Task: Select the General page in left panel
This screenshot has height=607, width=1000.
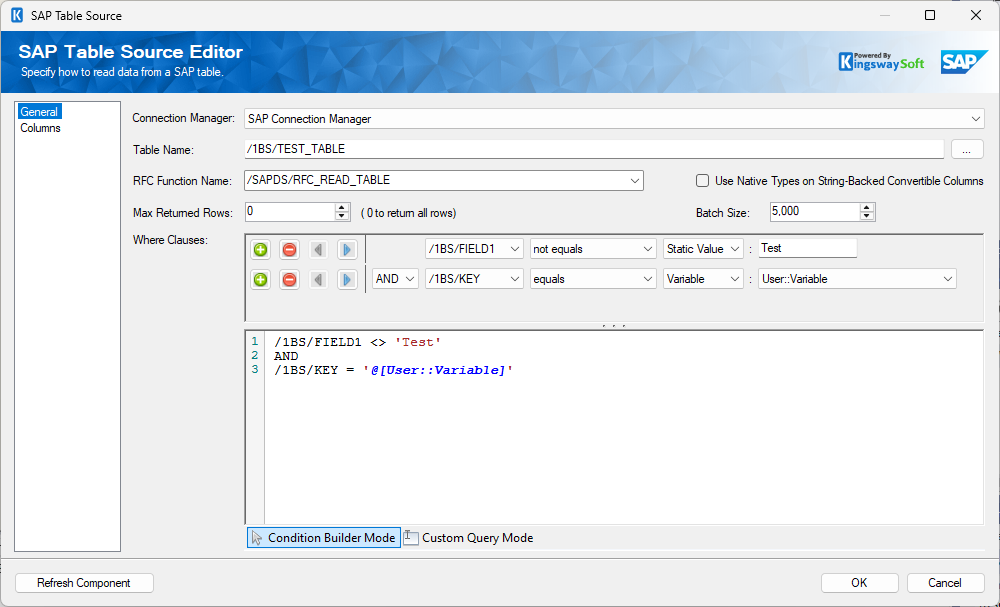Action: (x=39, y=112)
